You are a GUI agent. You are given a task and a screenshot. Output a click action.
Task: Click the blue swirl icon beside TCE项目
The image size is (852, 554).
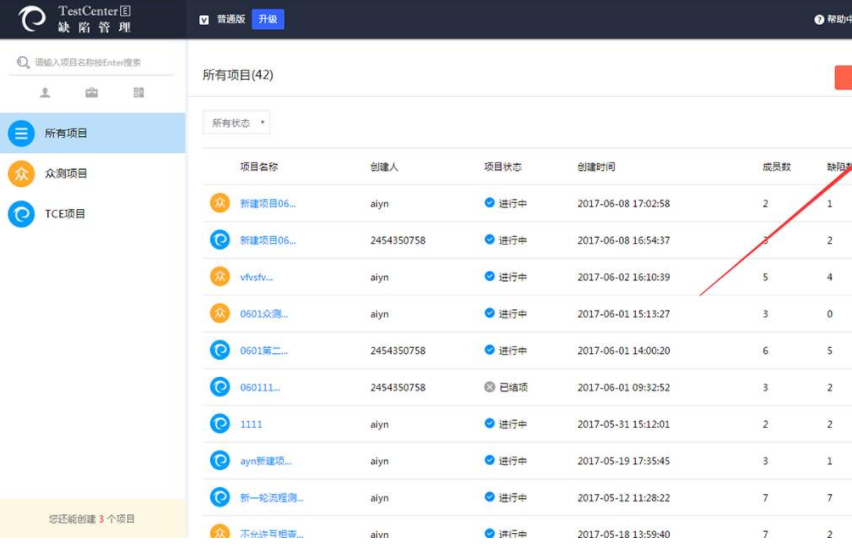pyautogui.click(x=21, y=214)
